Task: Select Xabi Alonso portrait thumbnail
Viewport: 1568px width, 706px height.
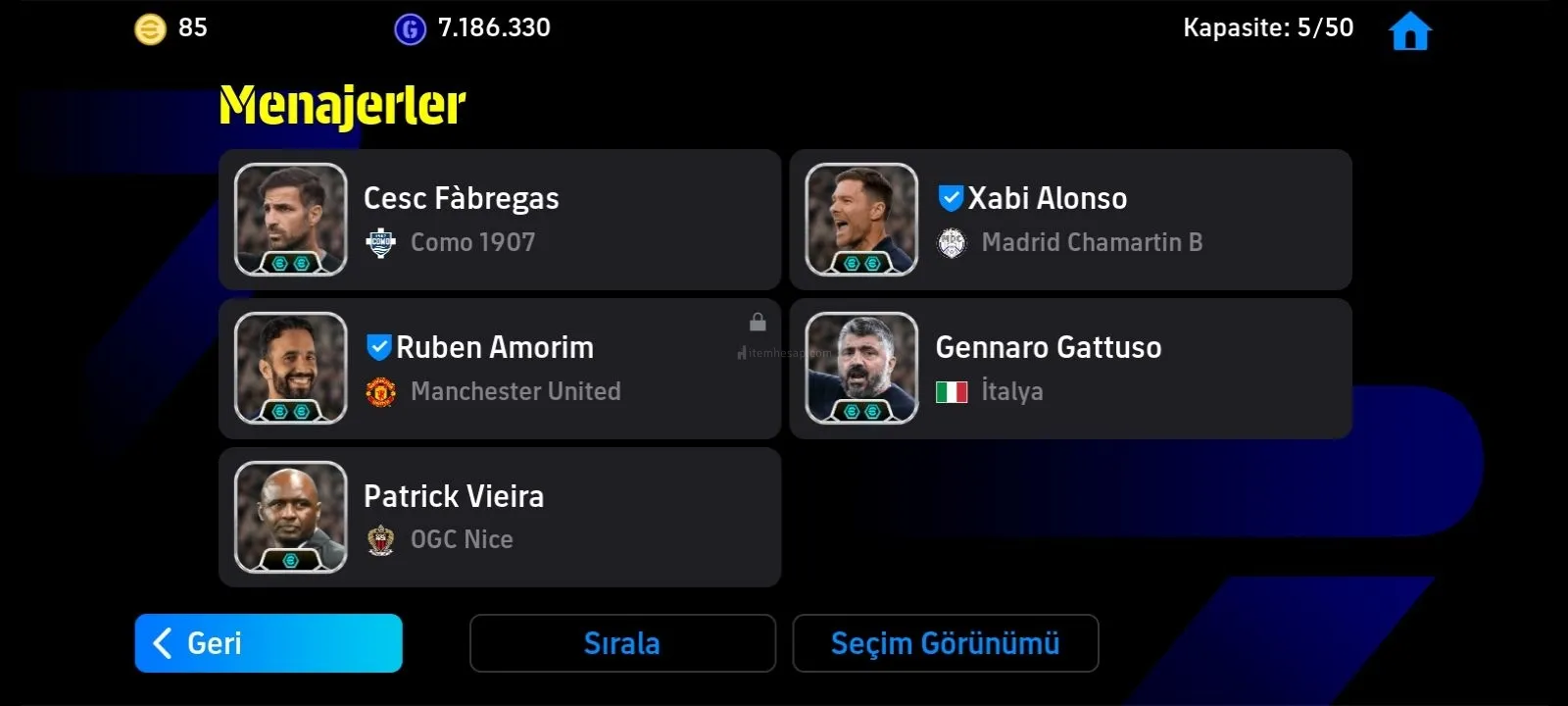Action: (861, 220)
